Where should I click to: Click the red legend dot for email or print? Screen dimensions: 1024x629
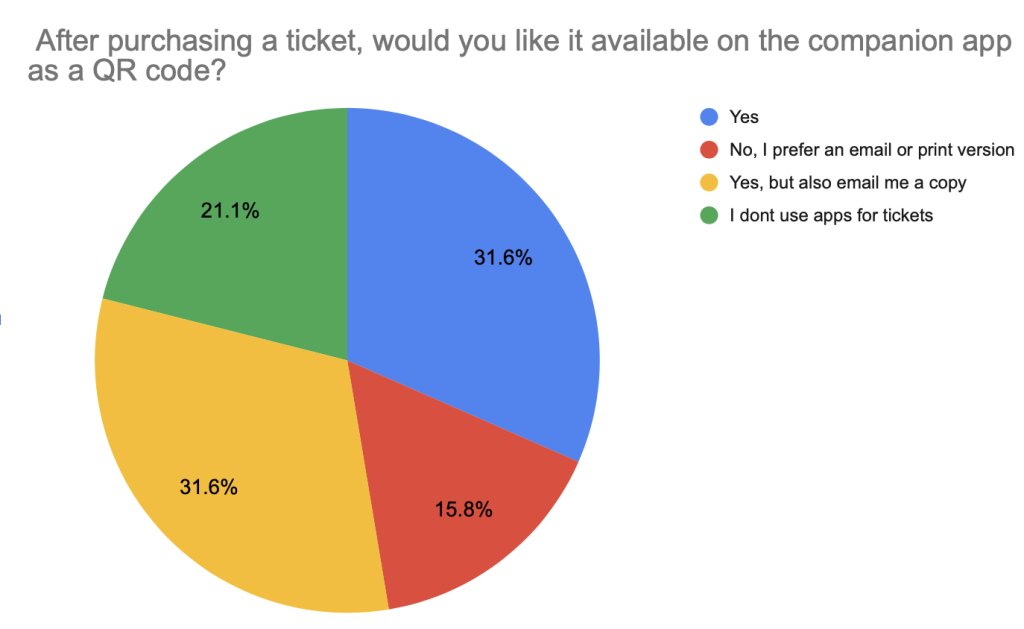coord(709,150)
